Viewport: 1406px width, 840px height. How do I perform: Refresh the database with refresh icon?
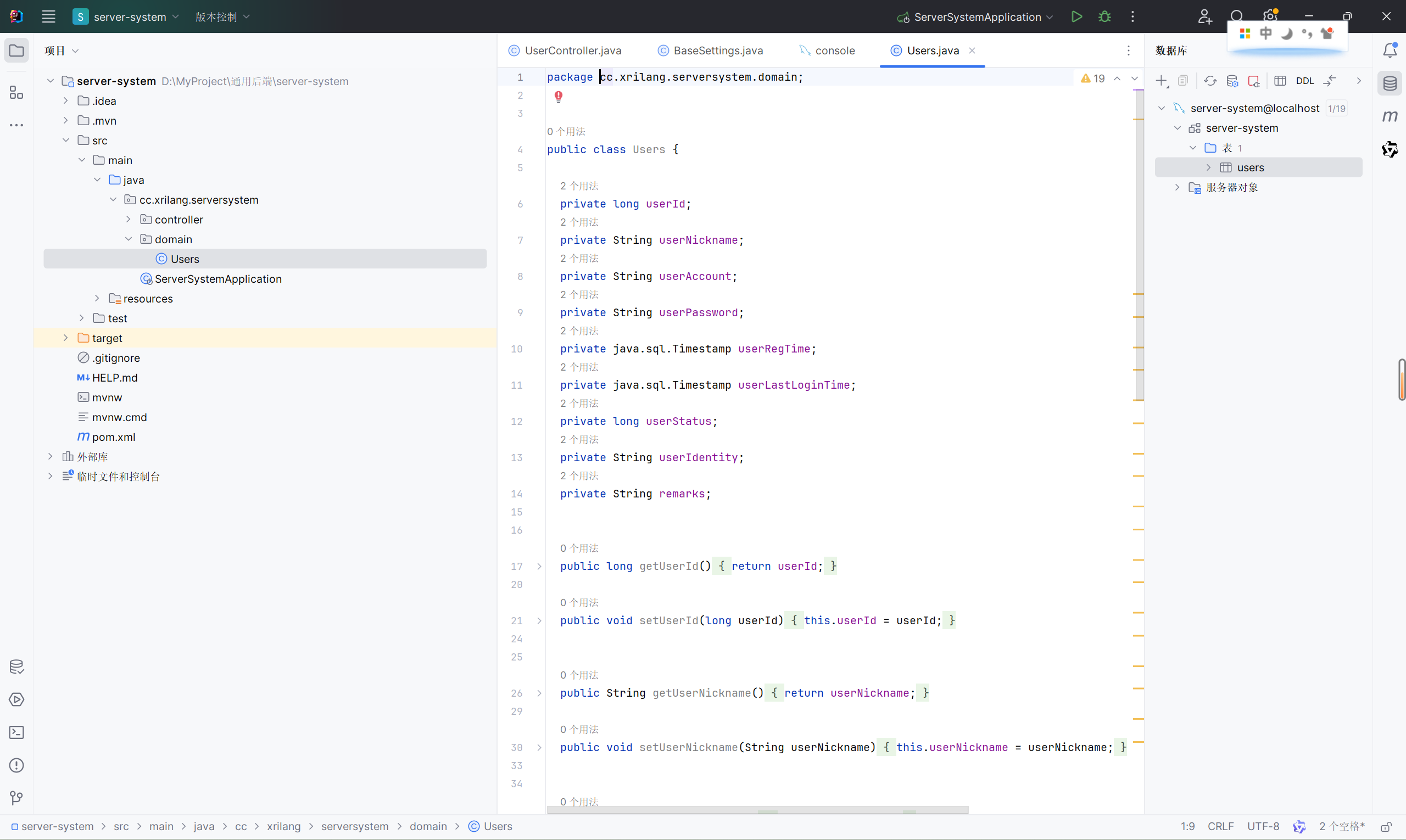[x=1210, y=81]
